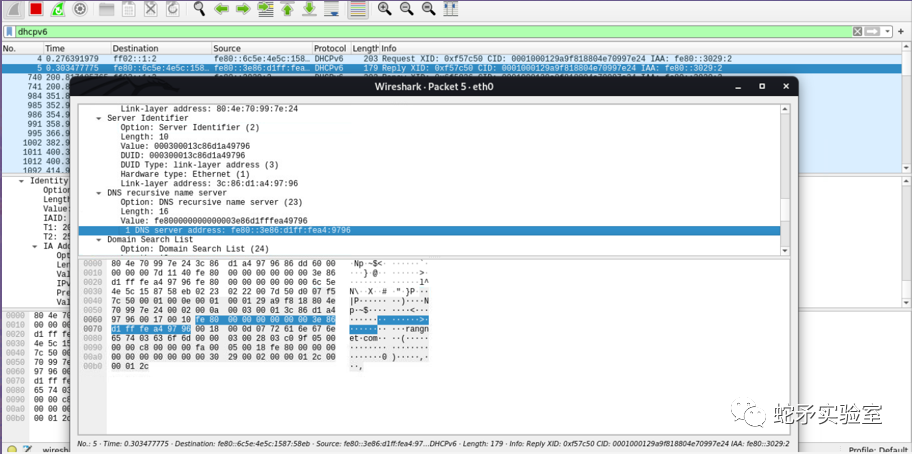Screen dimensions: 912x454
Task: Open capture file properties pencil icon
Action: (27, 449)
